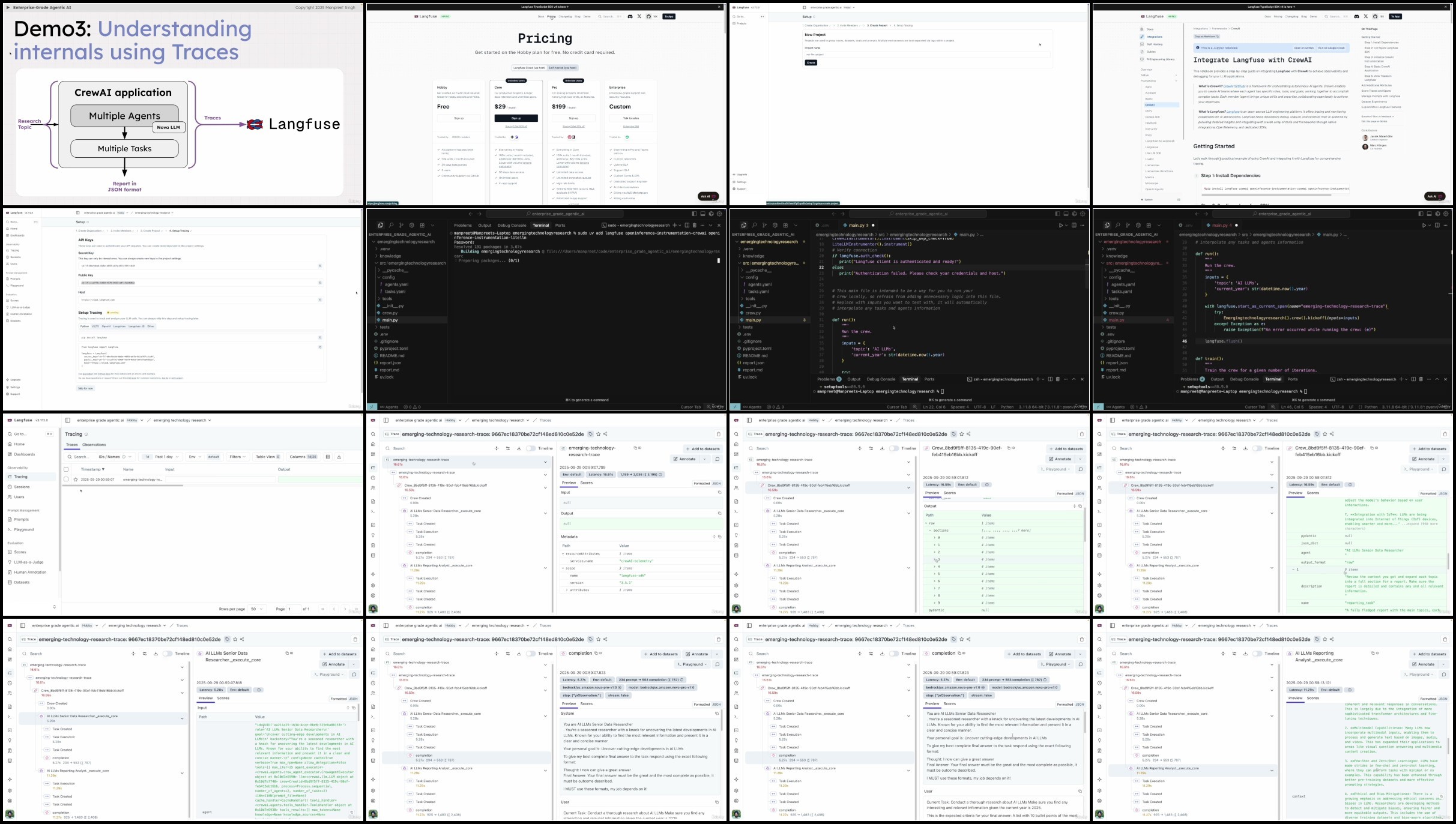Viewport: 1456px width, 824px height.
Task: Click info icon next to Tracing heading
Action: click(86, 435)
